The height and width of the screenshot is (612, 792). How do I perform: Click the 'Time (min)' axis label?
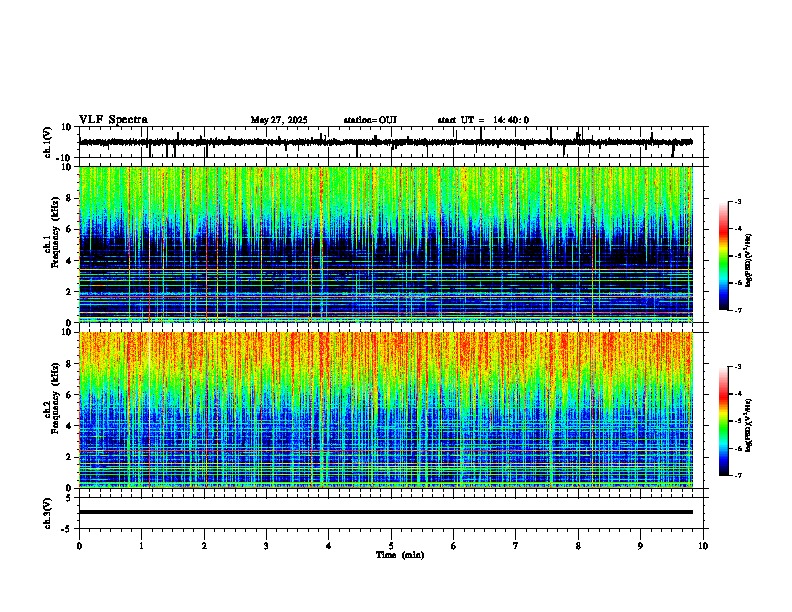[x=400, y=555]
